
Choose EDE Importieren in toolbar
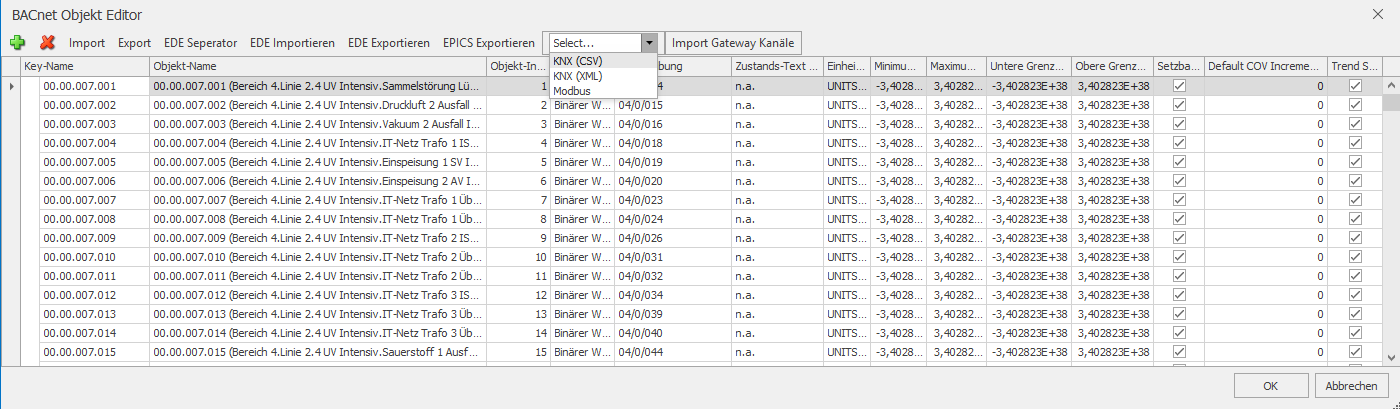292,43
